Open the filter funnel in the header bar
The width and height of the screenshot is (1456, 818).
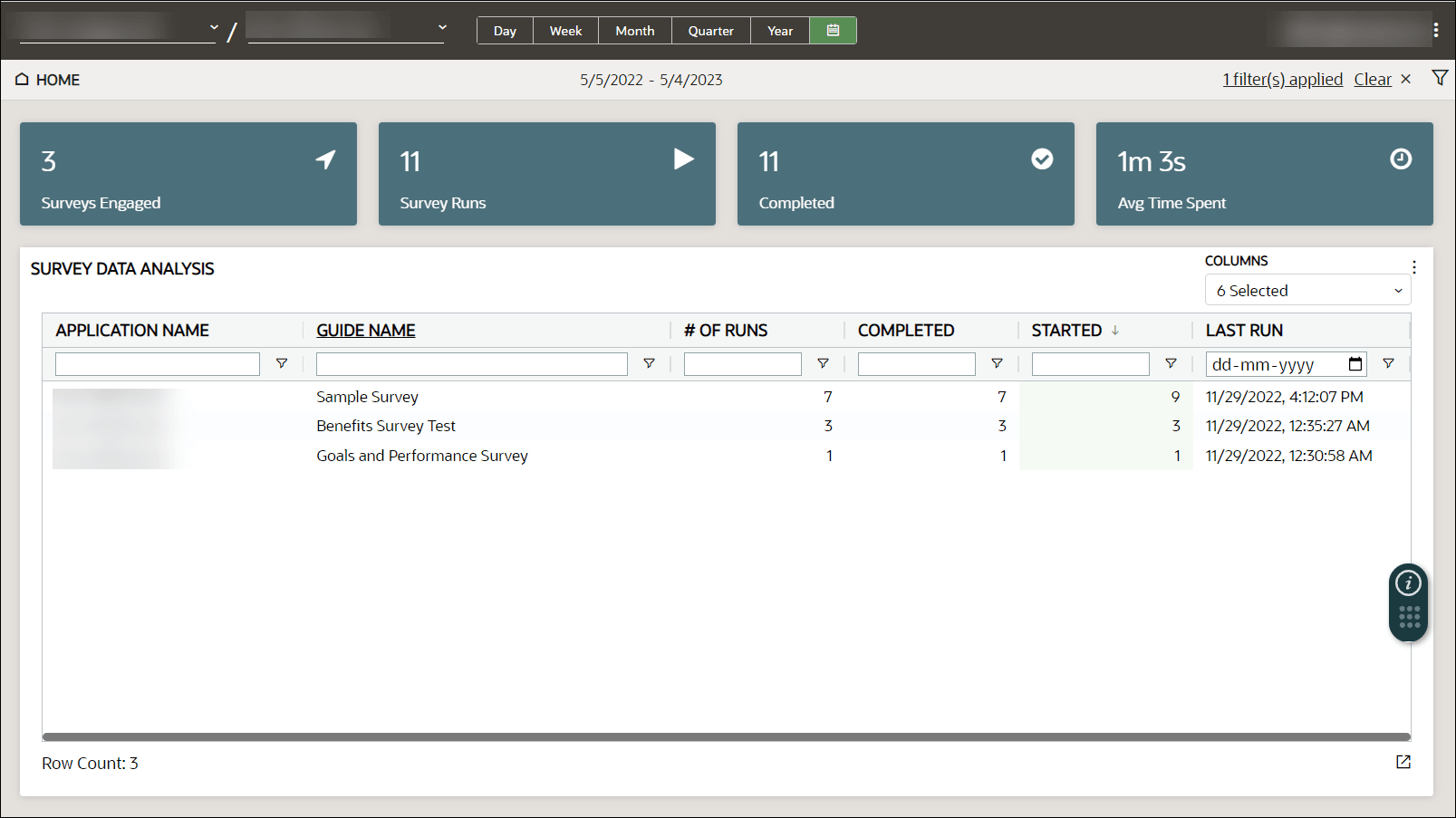coord(1439,79)
